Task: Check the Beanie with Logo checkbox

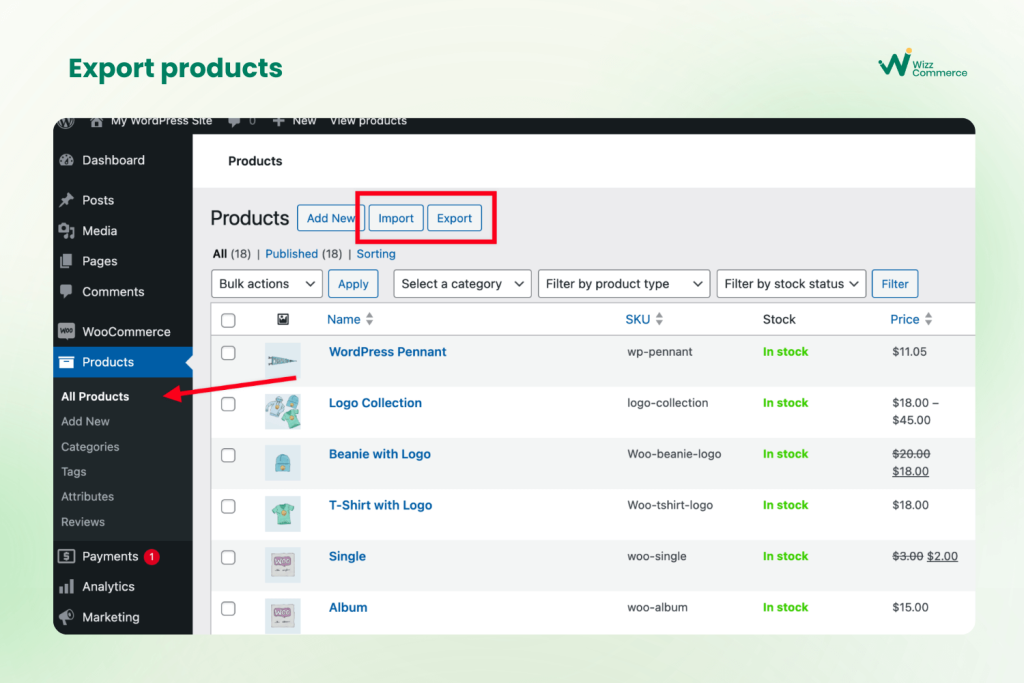Action: coord(228,454)
